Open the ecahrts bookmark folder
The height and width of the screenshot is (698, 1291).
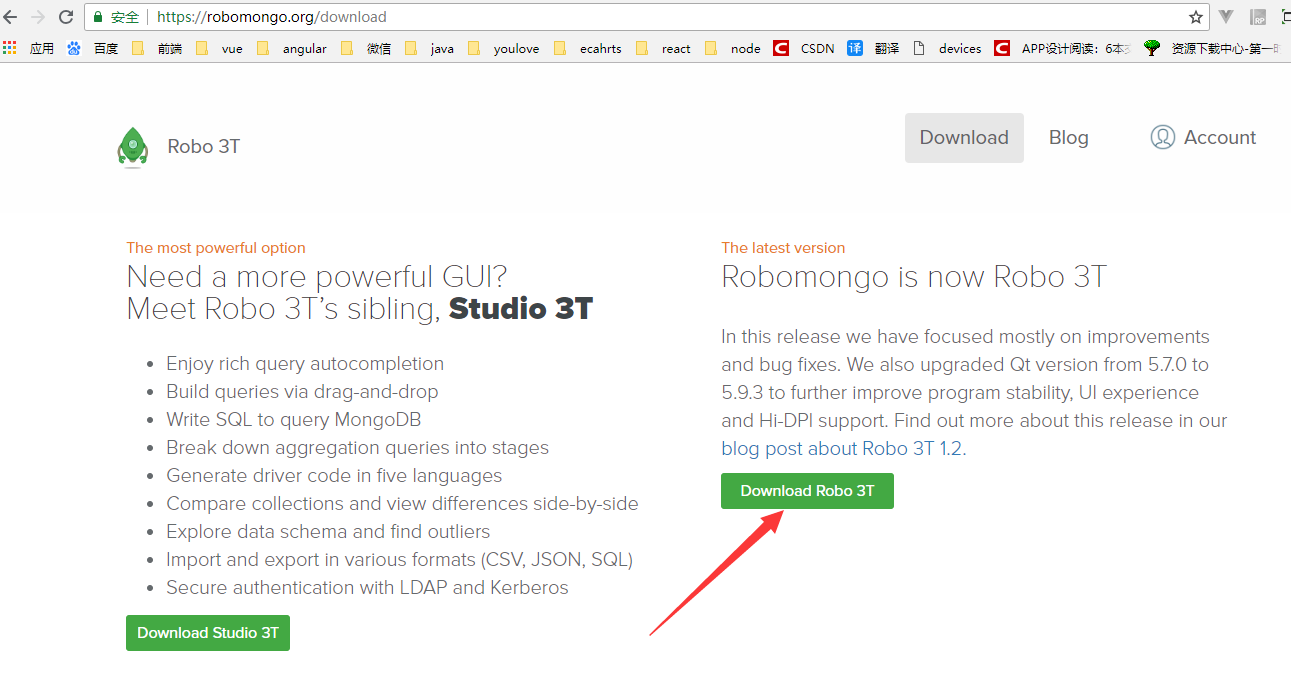point(588,48)
